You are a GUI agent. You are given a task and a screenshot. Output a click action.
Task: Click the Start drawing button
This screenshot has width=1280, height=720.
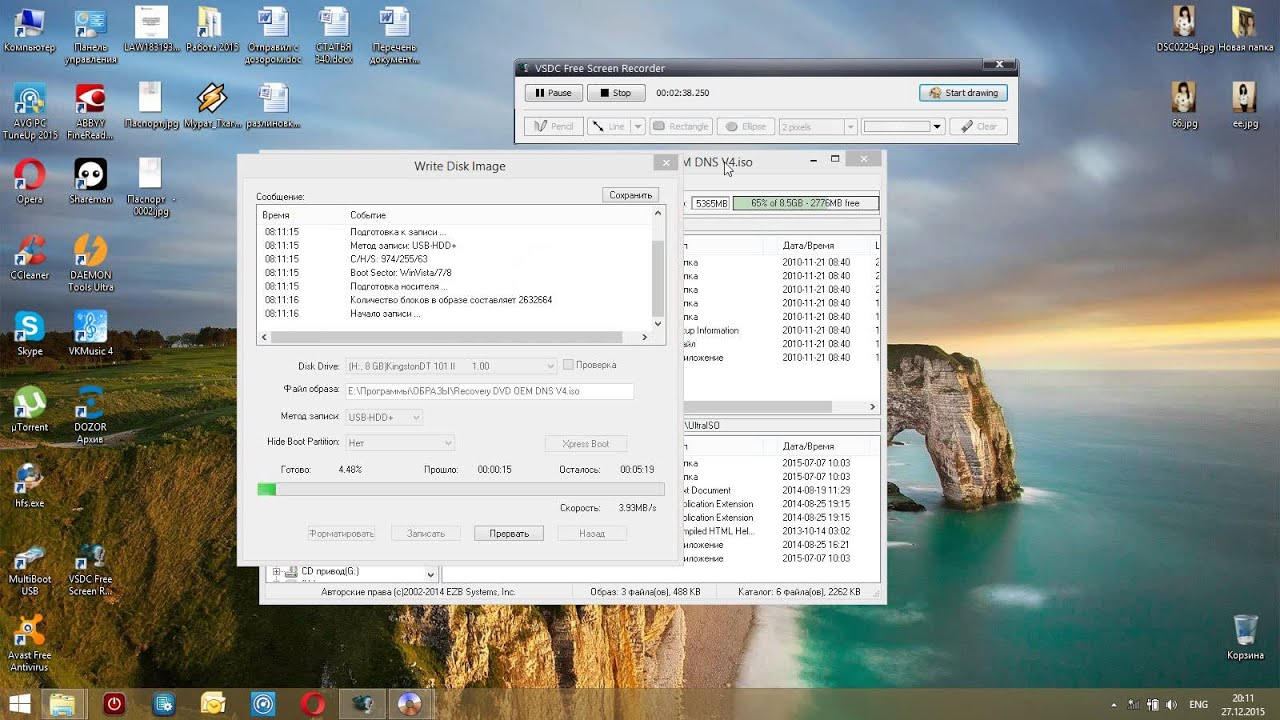(x=963, y=93)
